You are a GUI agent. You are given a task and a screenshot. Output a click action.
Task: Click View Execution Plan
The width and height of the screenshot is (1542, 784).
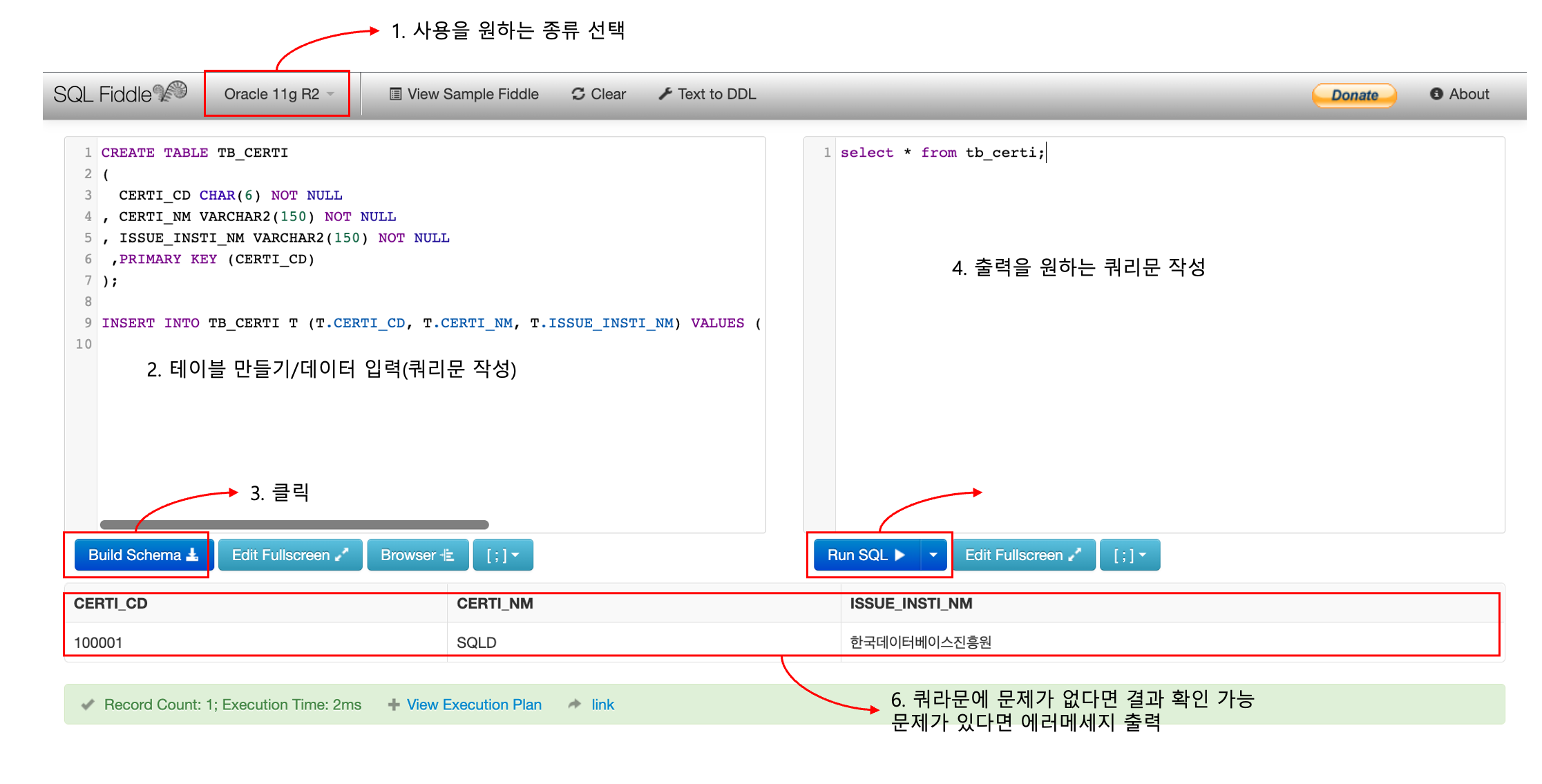(x=473, y=705)
